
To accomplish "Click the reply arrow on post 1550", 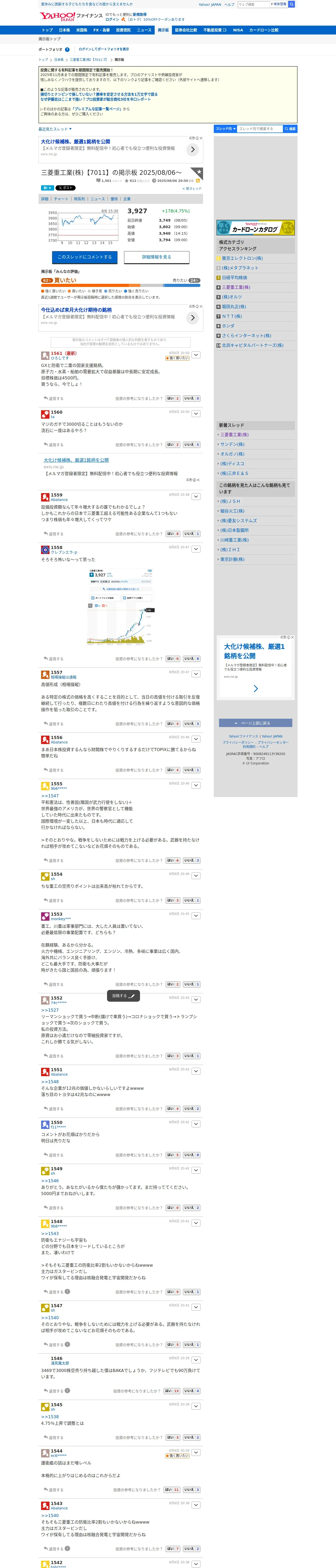I will tap(46, 1155).
